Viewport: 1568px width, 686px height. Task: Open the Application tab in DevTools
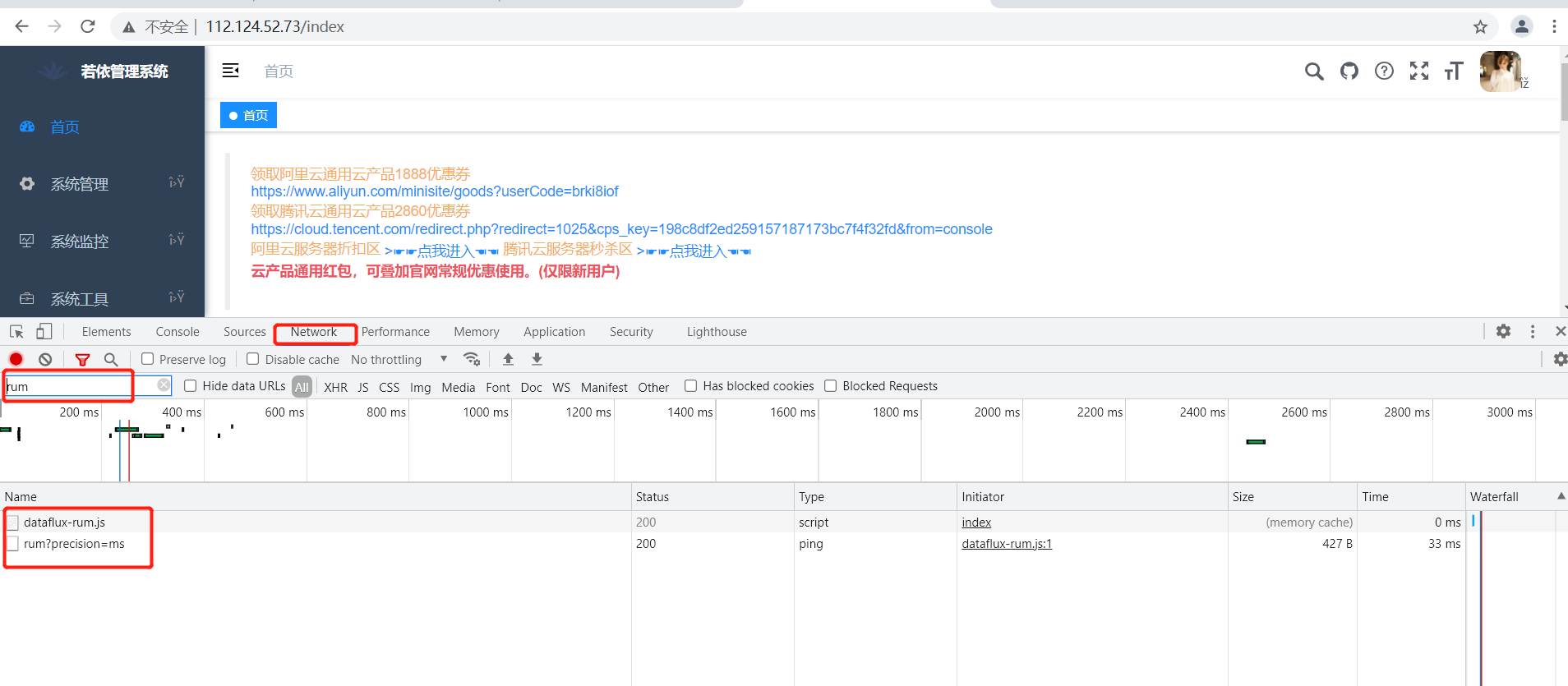coord(554,332)
